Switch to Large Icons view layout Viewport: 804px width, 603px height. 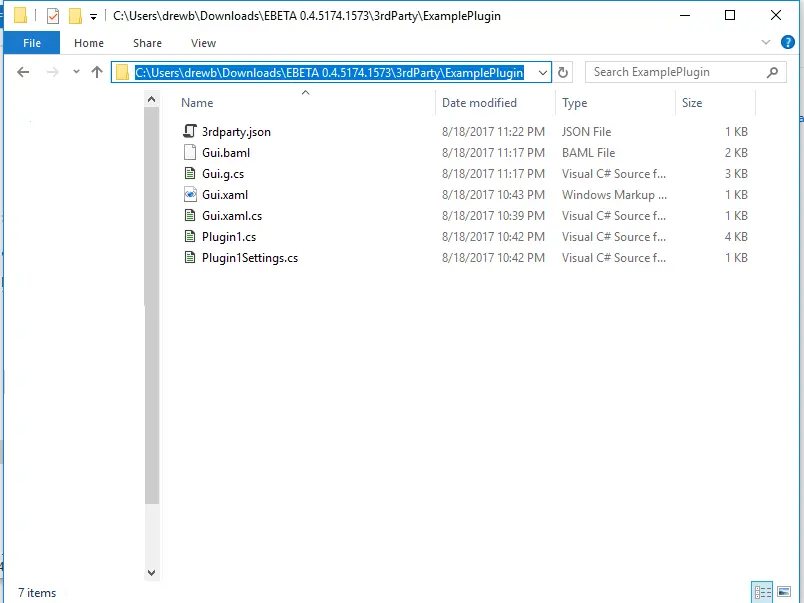click(x=784, y=593)
